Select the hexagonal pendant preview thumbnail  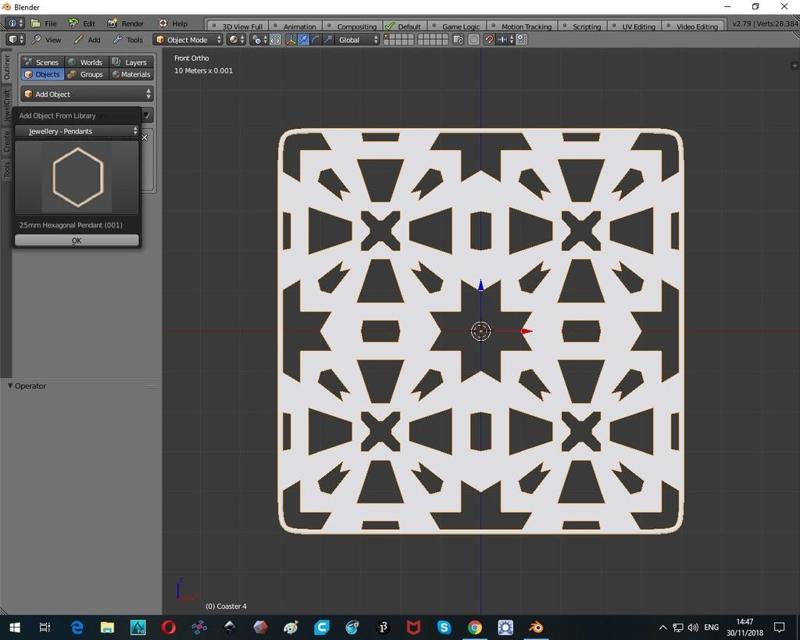[77, 177]
